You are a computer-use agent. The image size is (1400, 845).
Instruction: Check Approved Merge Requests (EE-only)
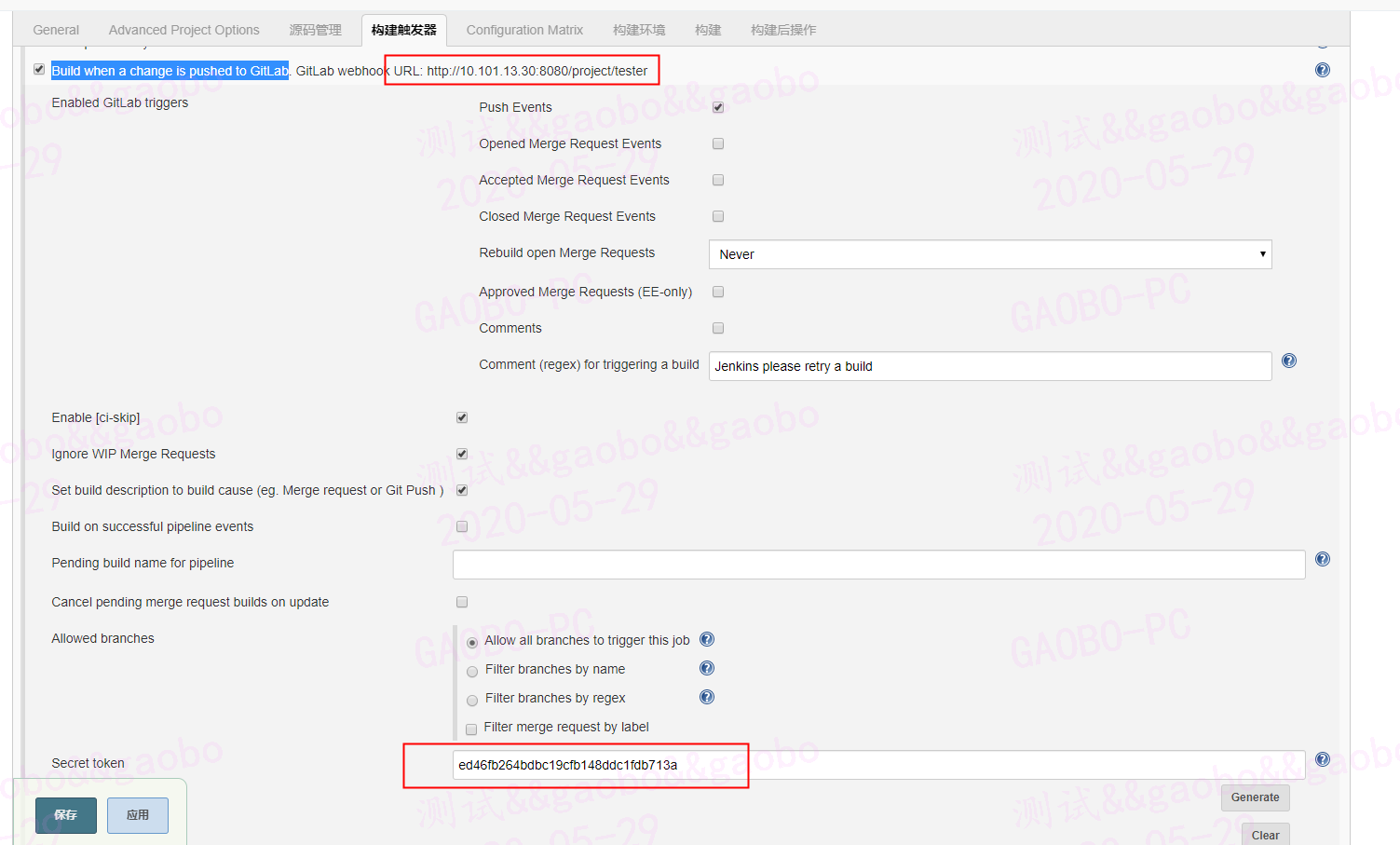(x=718, y=292)
